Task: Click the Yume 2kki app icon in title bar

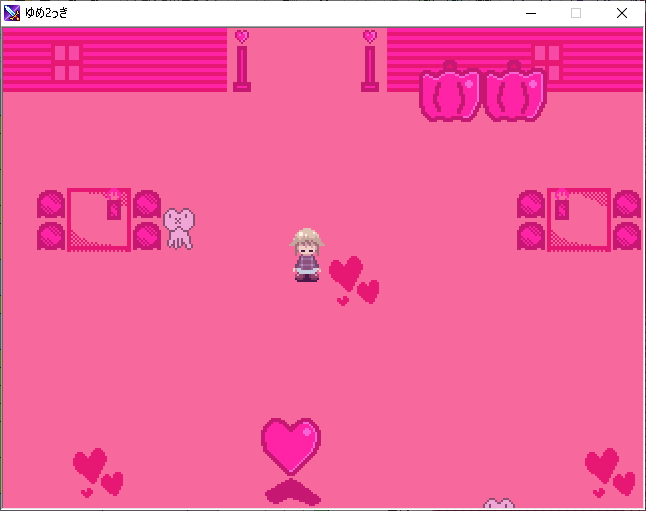Action: point(12,13)
